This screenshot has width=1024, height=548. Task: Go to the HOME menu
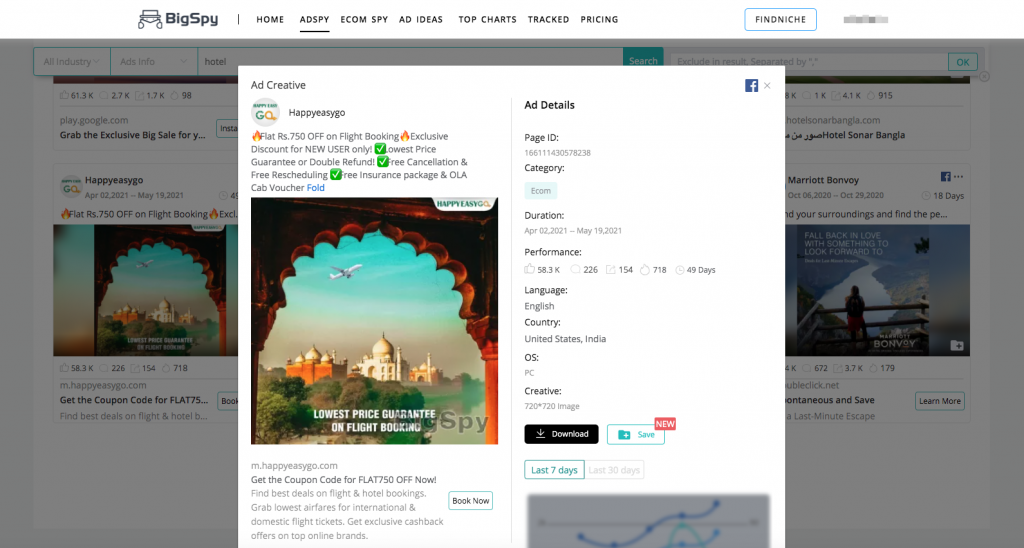pyautogui.click(x=270, y=20)
